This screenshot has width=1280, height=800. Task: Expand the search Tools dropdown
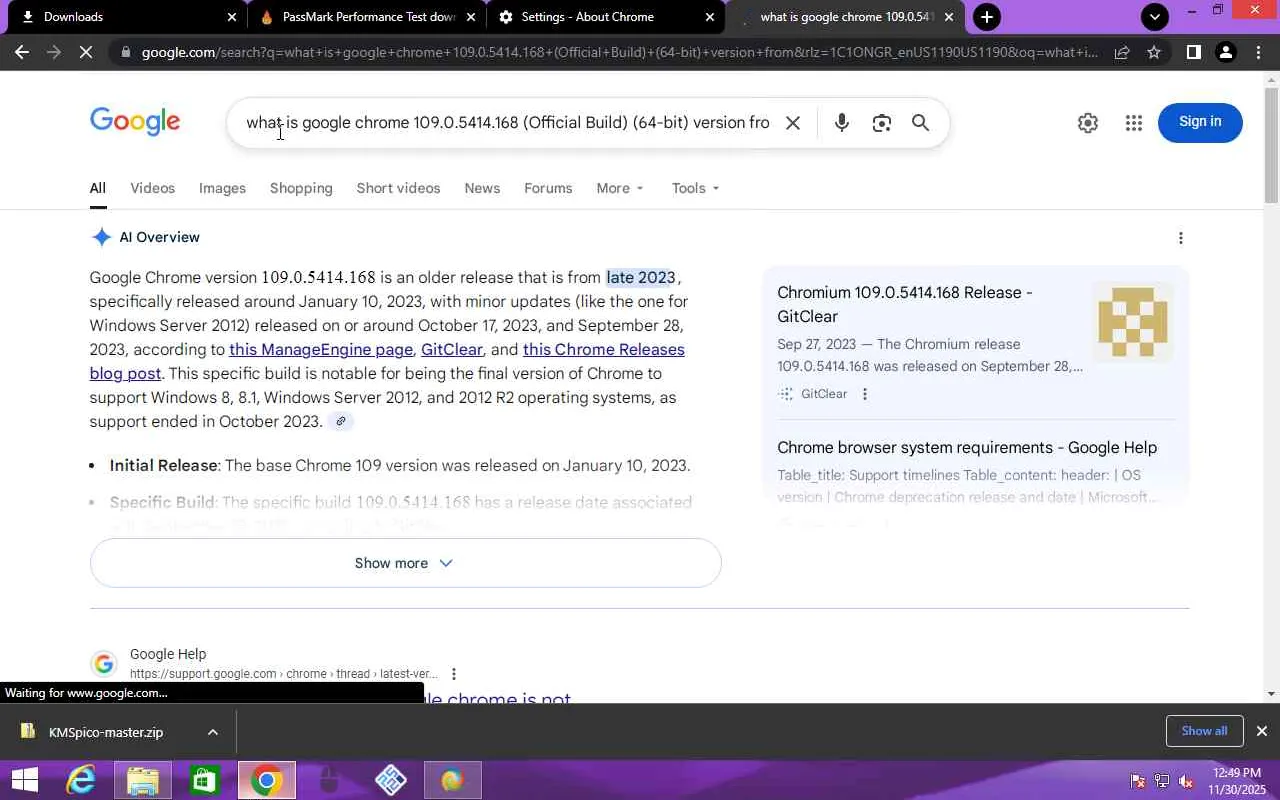pos(695,188)
